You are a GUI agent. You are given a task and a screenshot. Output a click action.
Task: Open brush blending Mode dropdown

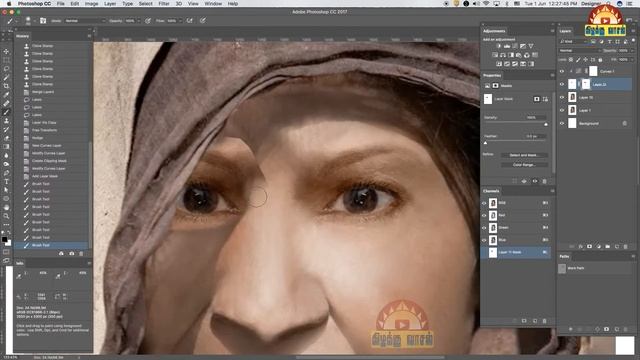(84, 20)
